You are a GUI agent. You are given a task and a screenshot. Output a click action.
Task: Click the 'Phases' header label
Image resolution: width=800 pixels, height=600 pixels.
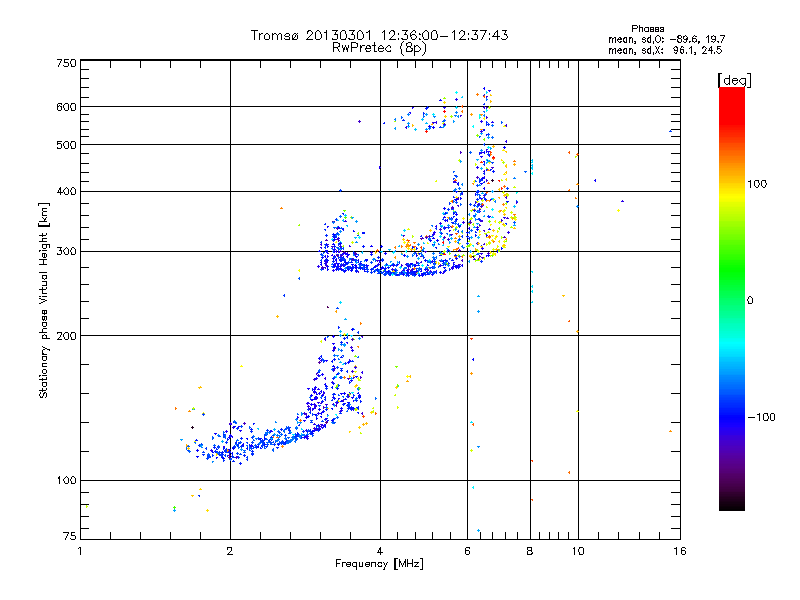coord(647,29)
